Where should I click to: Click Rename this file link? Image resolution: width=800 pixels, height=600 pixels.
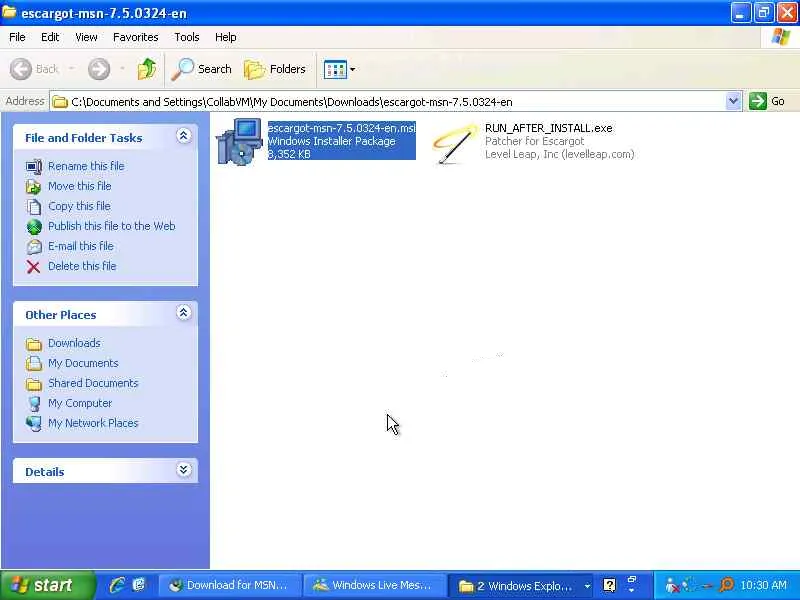86,166
